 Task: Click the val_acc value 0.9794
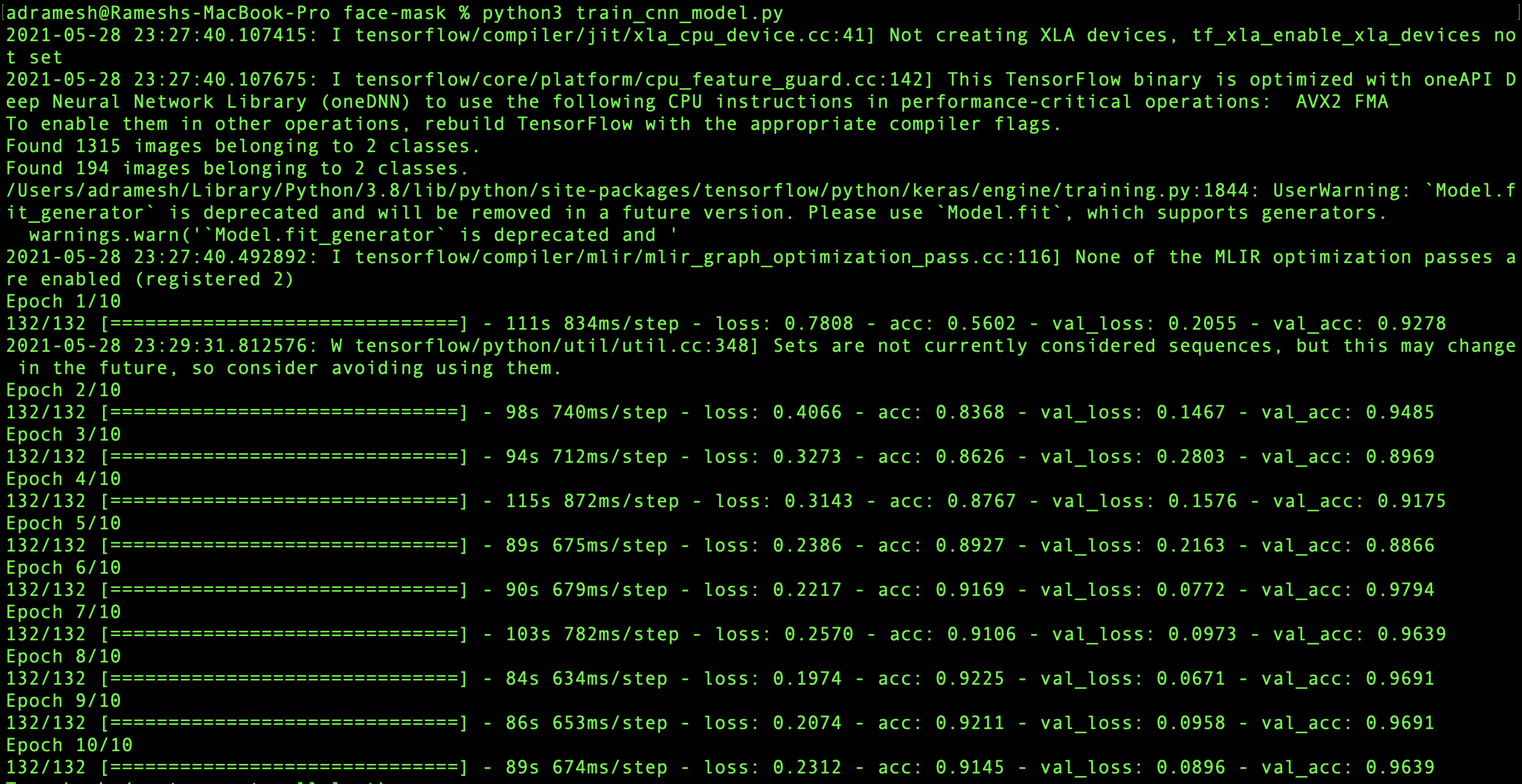(x=1400, y=590)
